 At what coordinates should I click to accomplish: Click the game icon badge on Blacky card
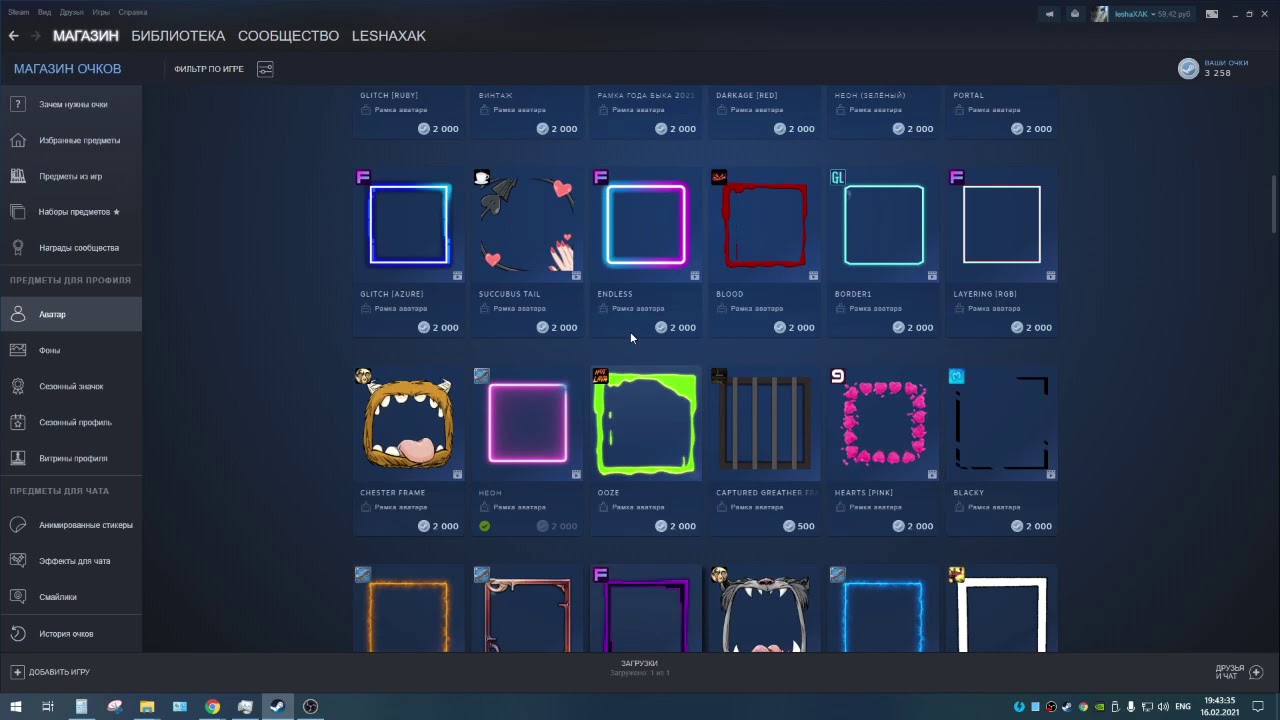point(957,376)
